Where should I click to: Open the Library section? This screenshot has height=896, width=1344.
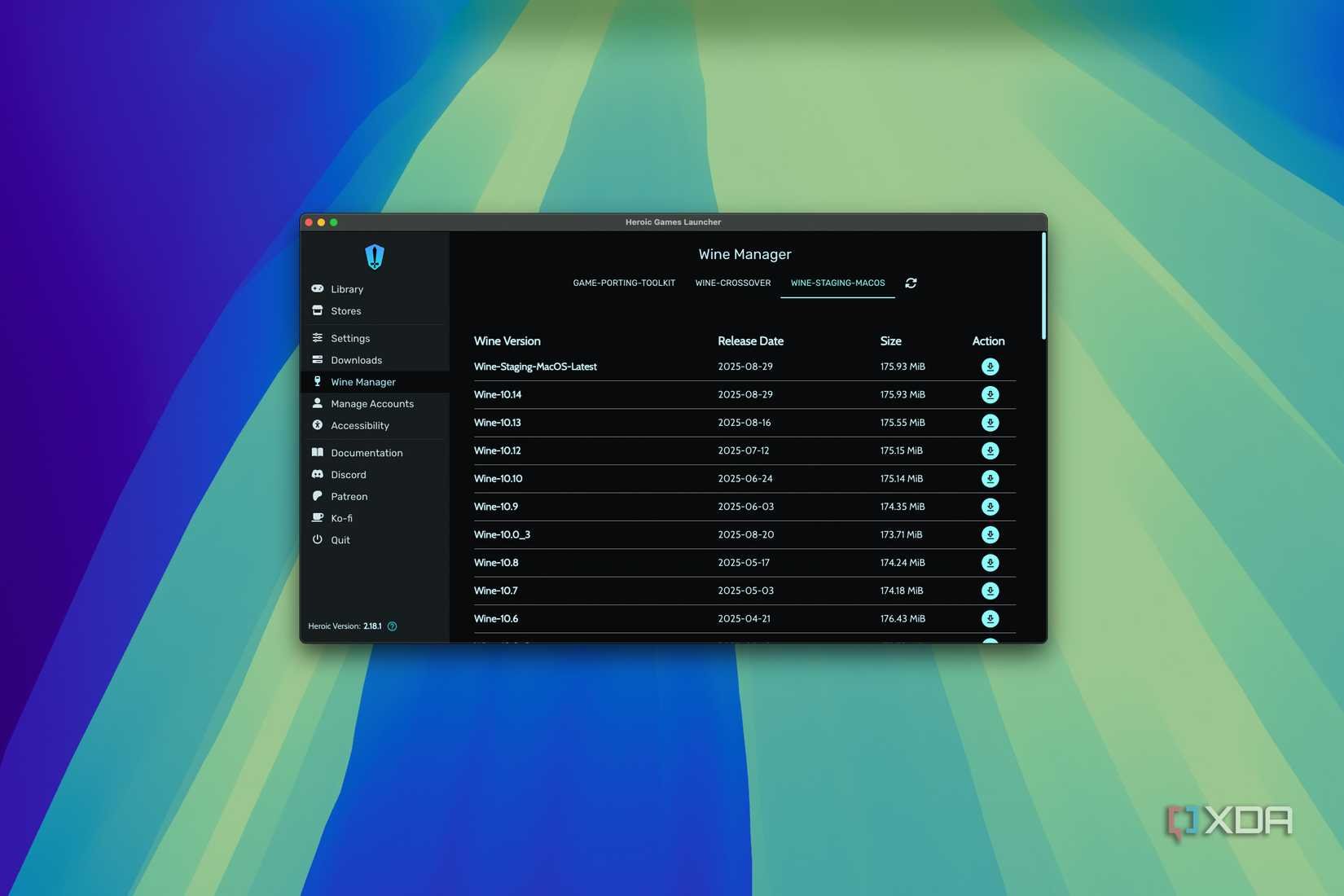347,288
